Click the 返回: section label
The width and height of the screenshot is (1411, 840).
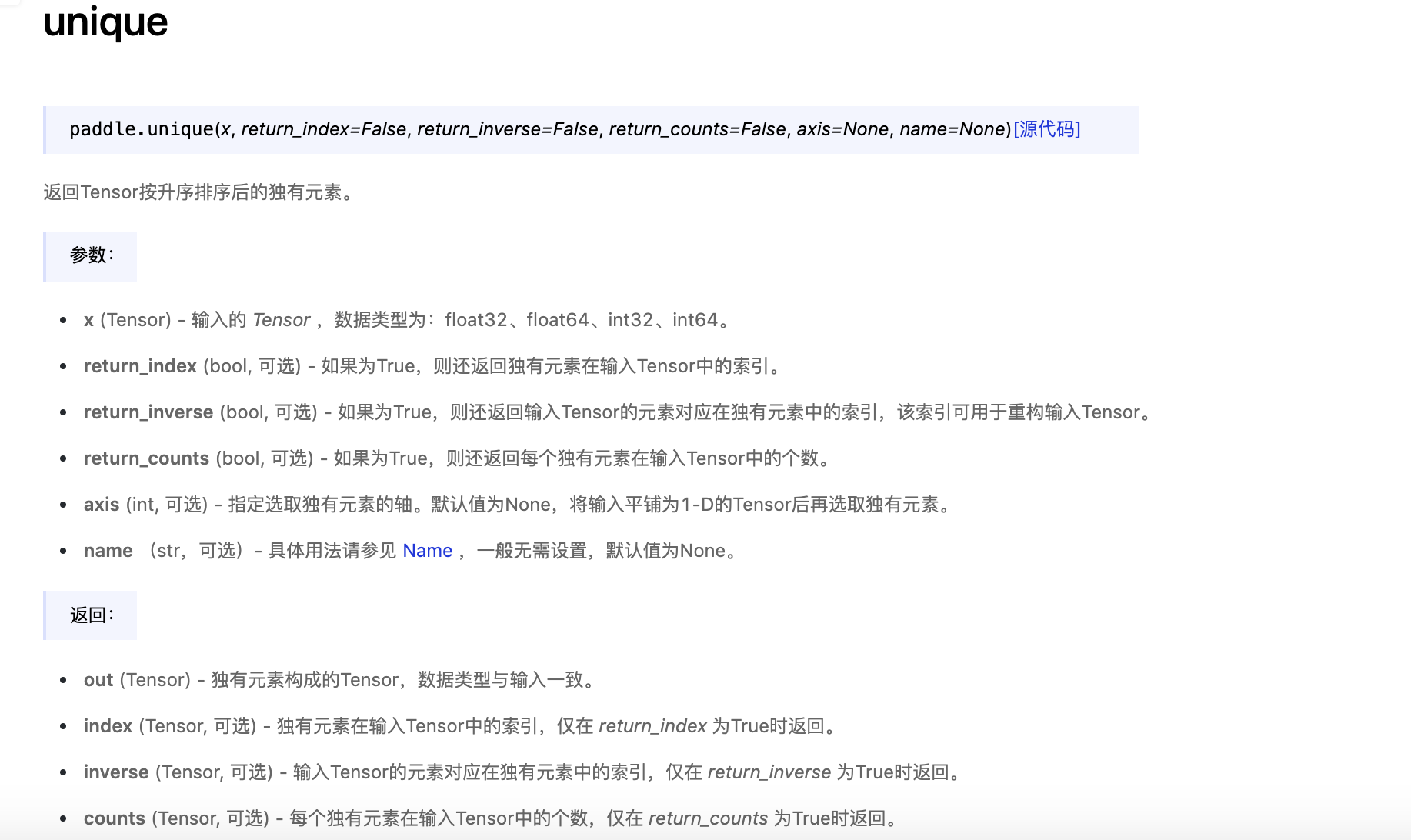(92, 615)
